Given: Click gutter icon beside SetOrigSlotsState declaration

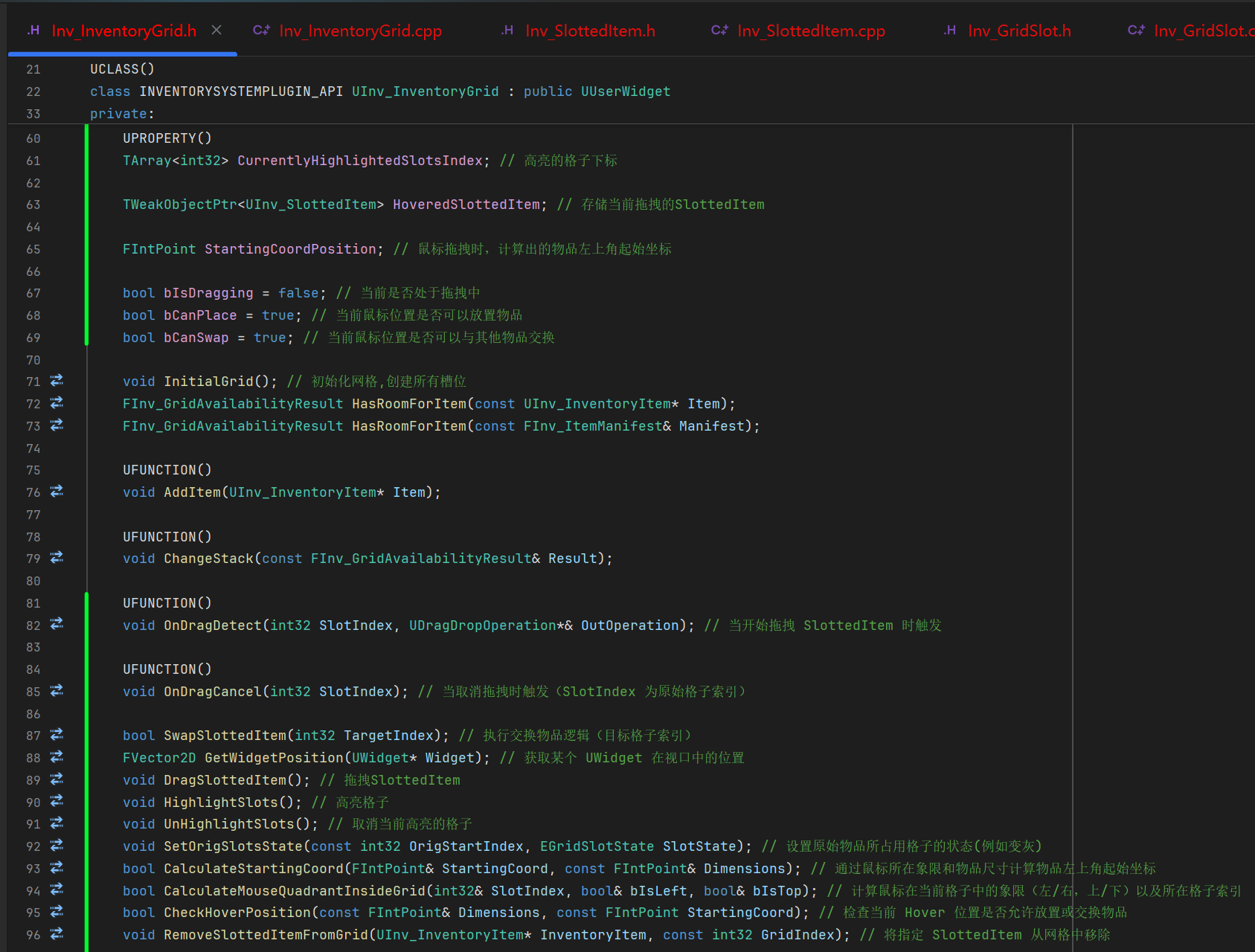Looking at the screenshot, I should pyautogui.click(x=57, y=846).
